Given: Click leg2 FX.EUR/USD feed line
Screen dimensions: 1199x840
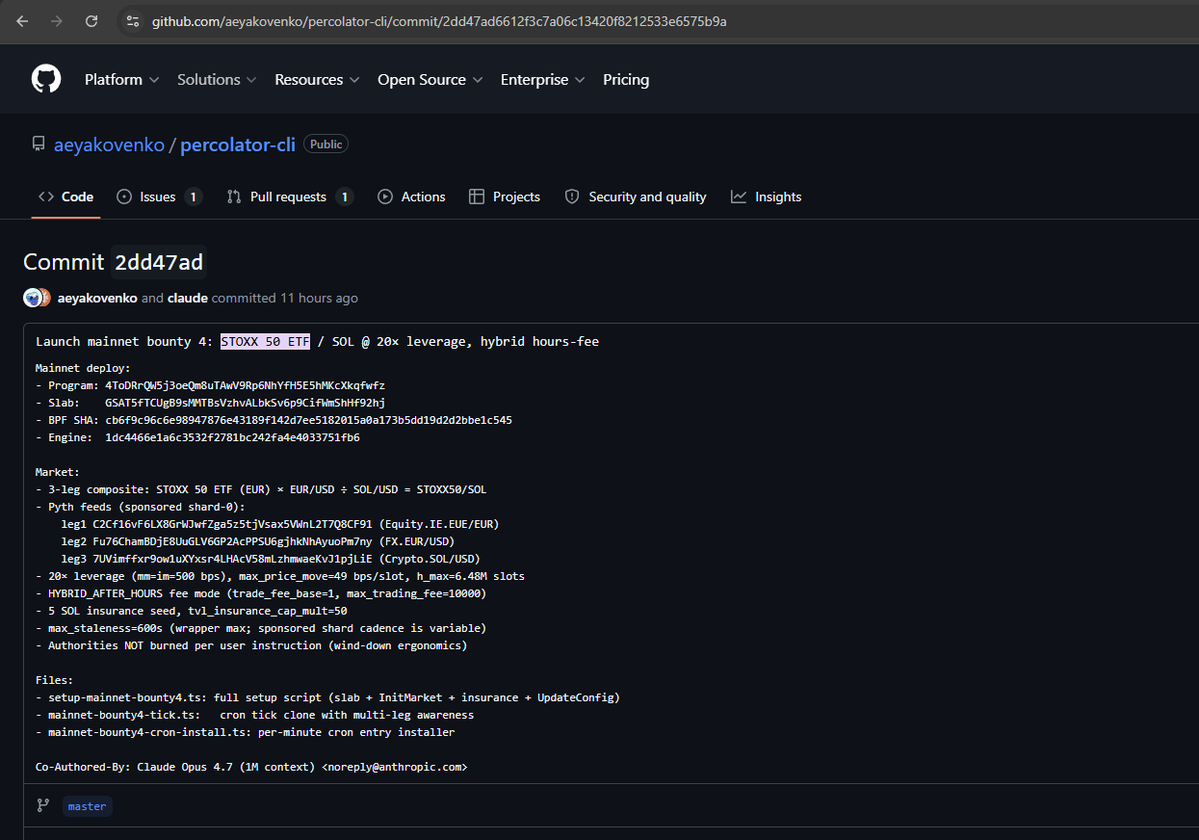Looking at the screenshot, I should [258, 542].
